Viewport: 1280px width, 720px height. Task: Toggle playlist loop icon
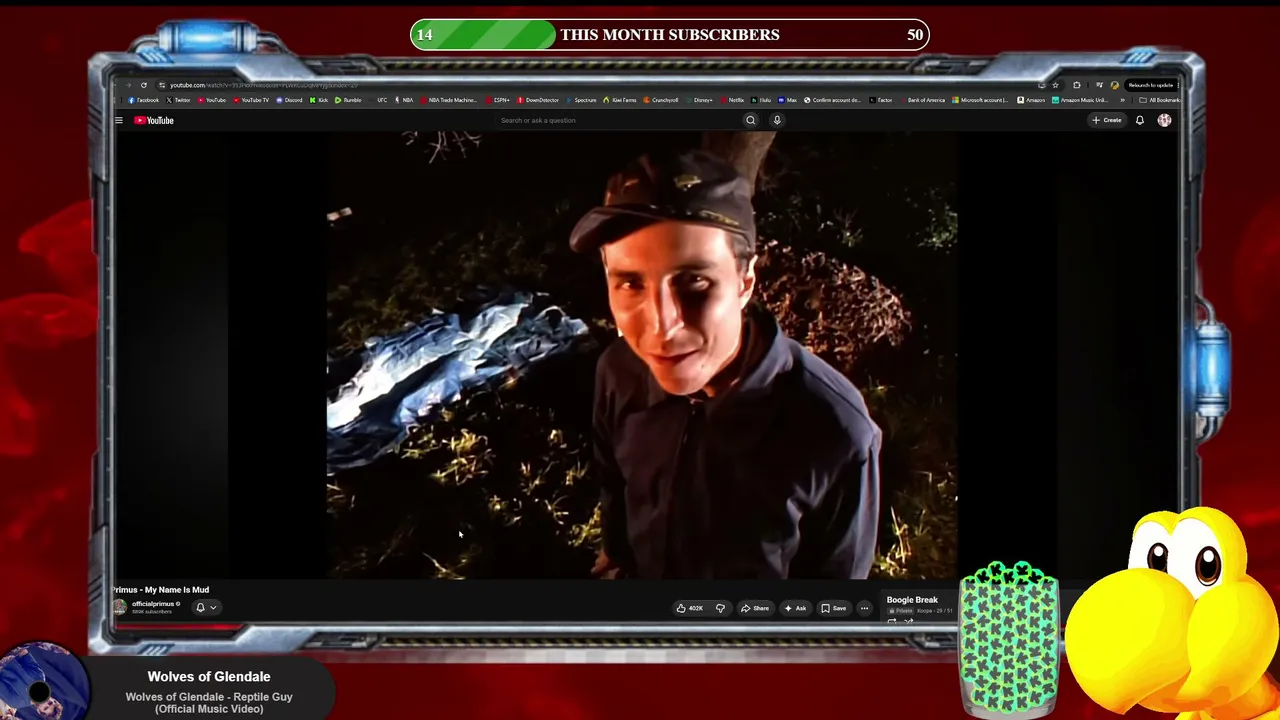pyautogui.click(x=892, y=621)
